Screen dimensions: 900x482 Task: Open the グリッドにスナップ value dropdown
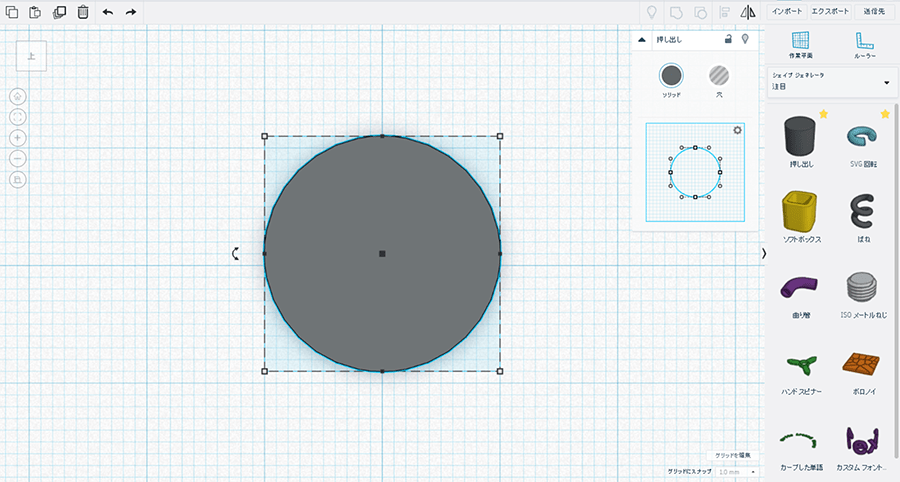(738, 472)
